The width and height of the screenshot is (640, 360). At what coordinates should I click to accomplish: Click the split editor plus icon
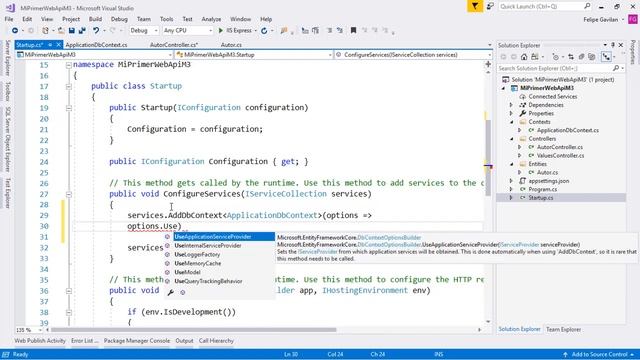click(x=488, y=64)
